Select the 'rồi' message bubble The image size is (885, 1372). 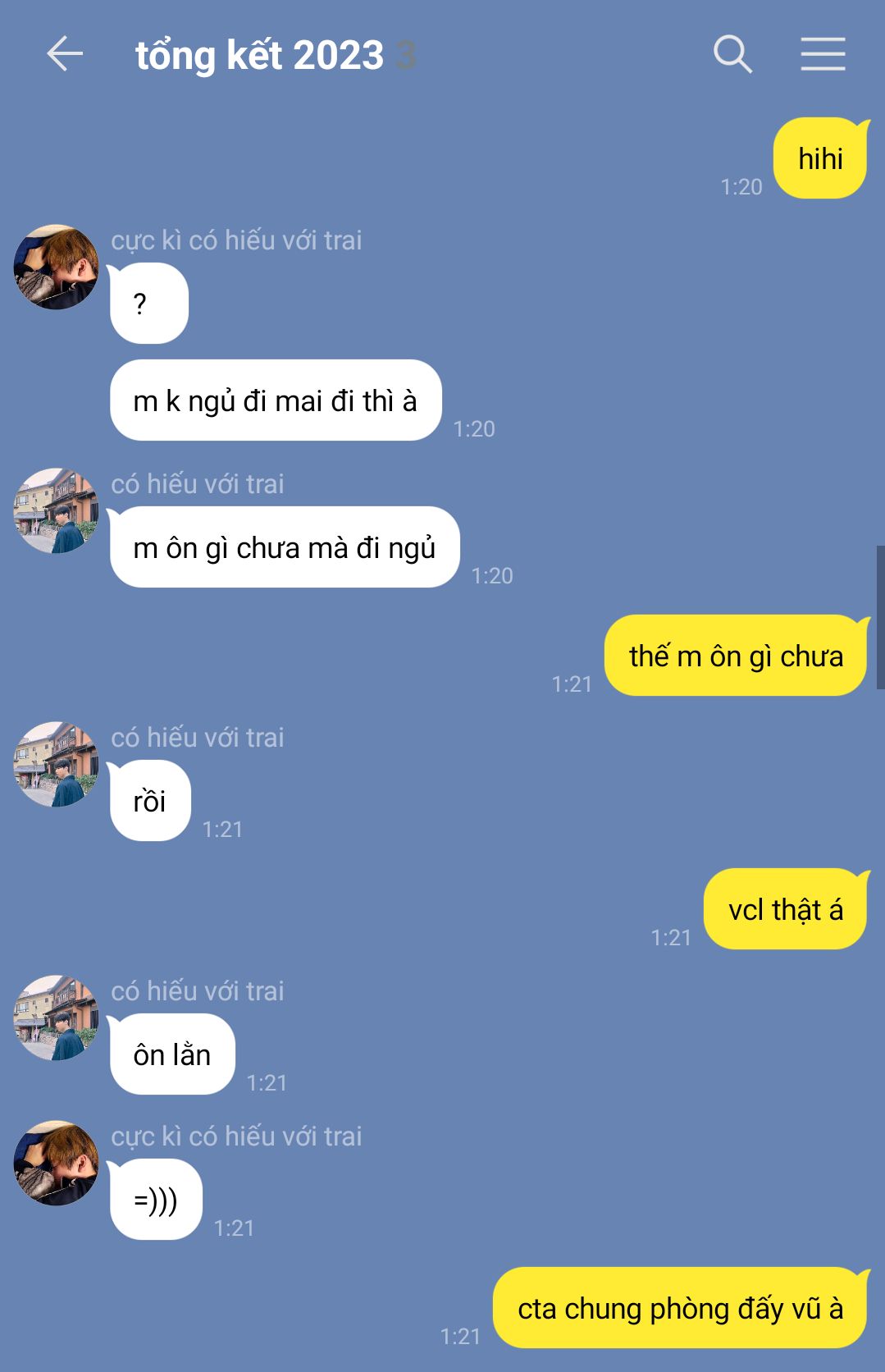coord(150,801)
